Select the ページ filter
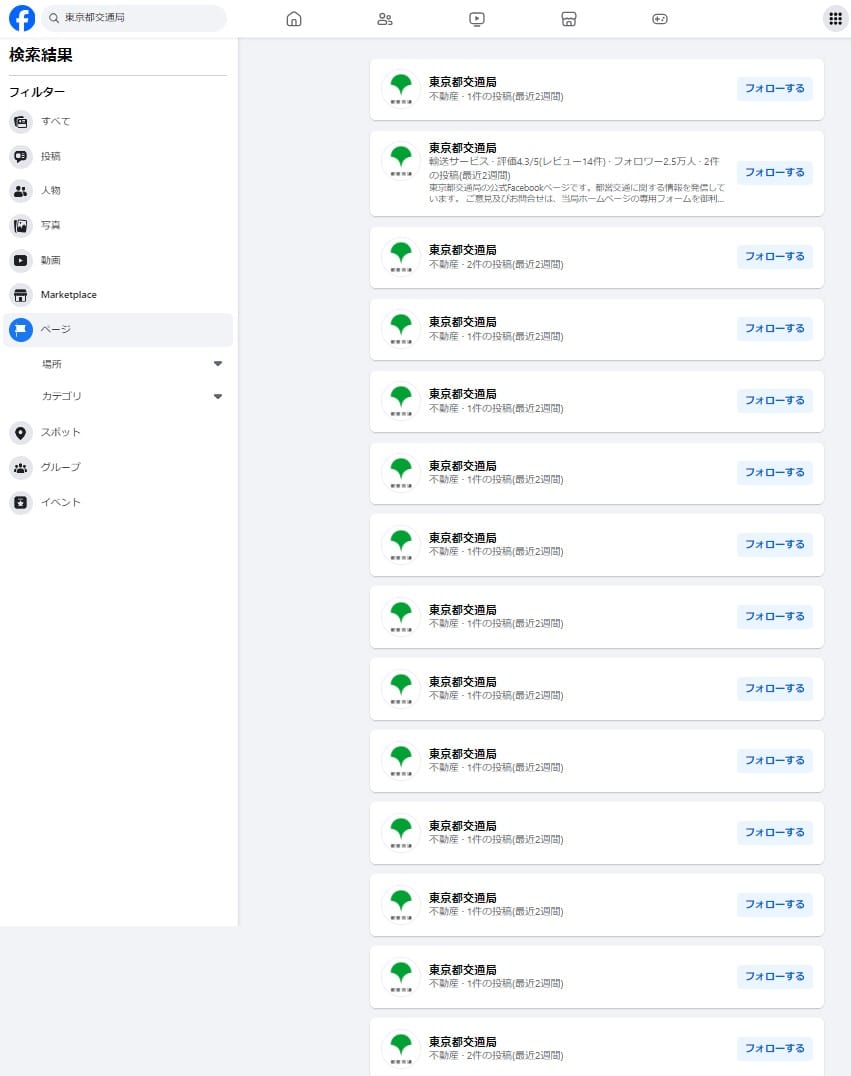The image size is (851, 1076). click(118, 329)
